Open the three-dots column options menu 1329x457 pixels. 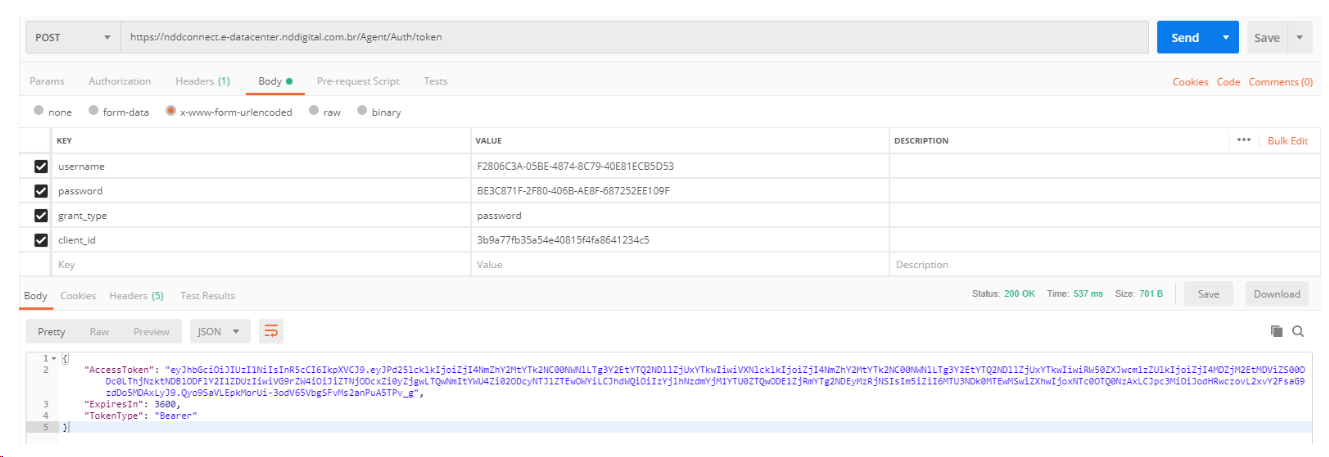(1244, 141)
